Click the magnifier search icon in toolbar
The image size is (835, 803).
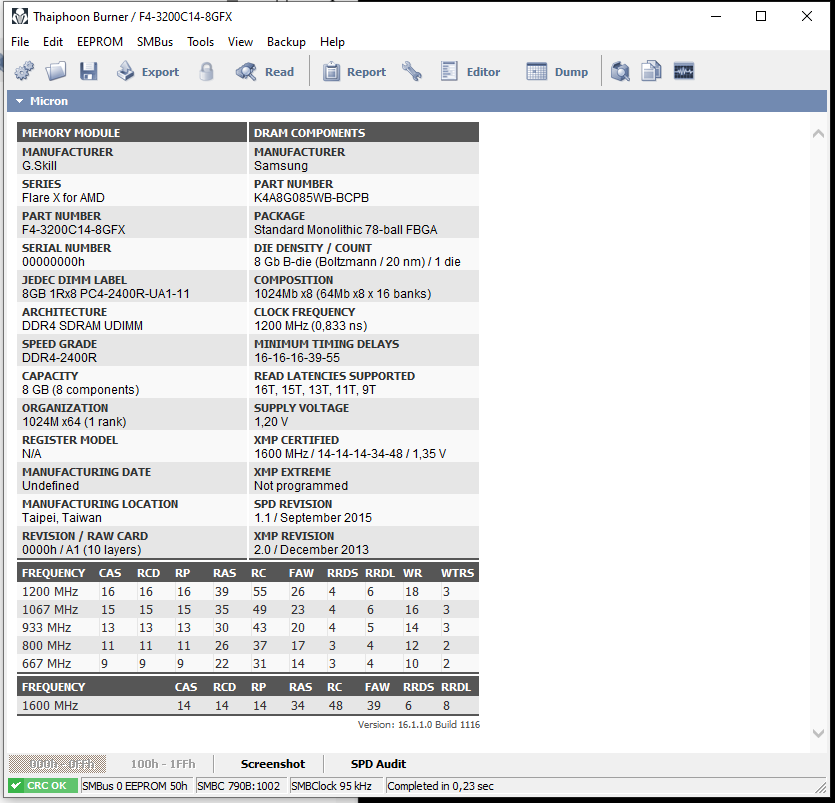[620, 71]
